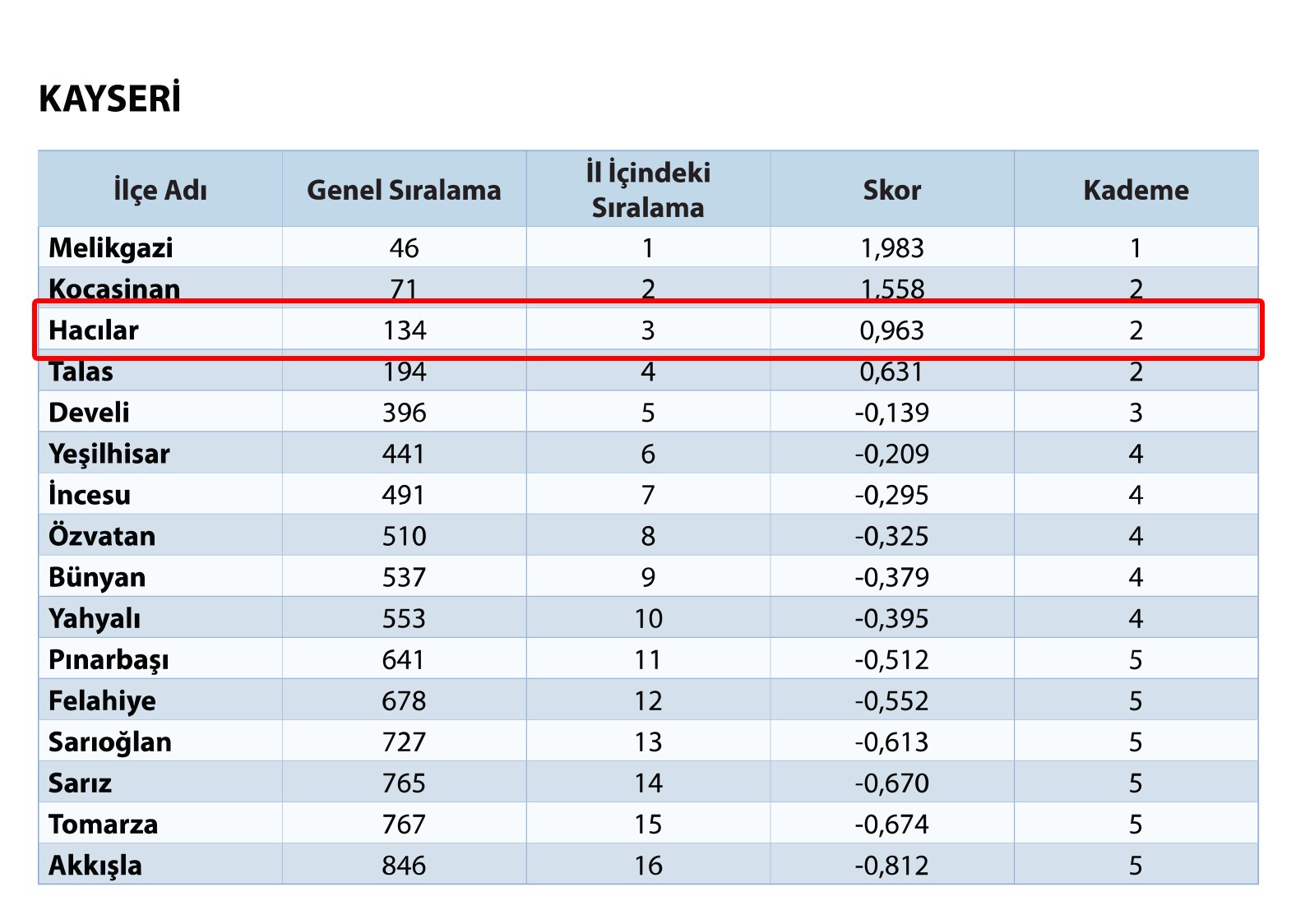The width and height of the screenshot is (1305, 924).
Task: Click Yahyalı general rank 553
Action: [404, 618]
